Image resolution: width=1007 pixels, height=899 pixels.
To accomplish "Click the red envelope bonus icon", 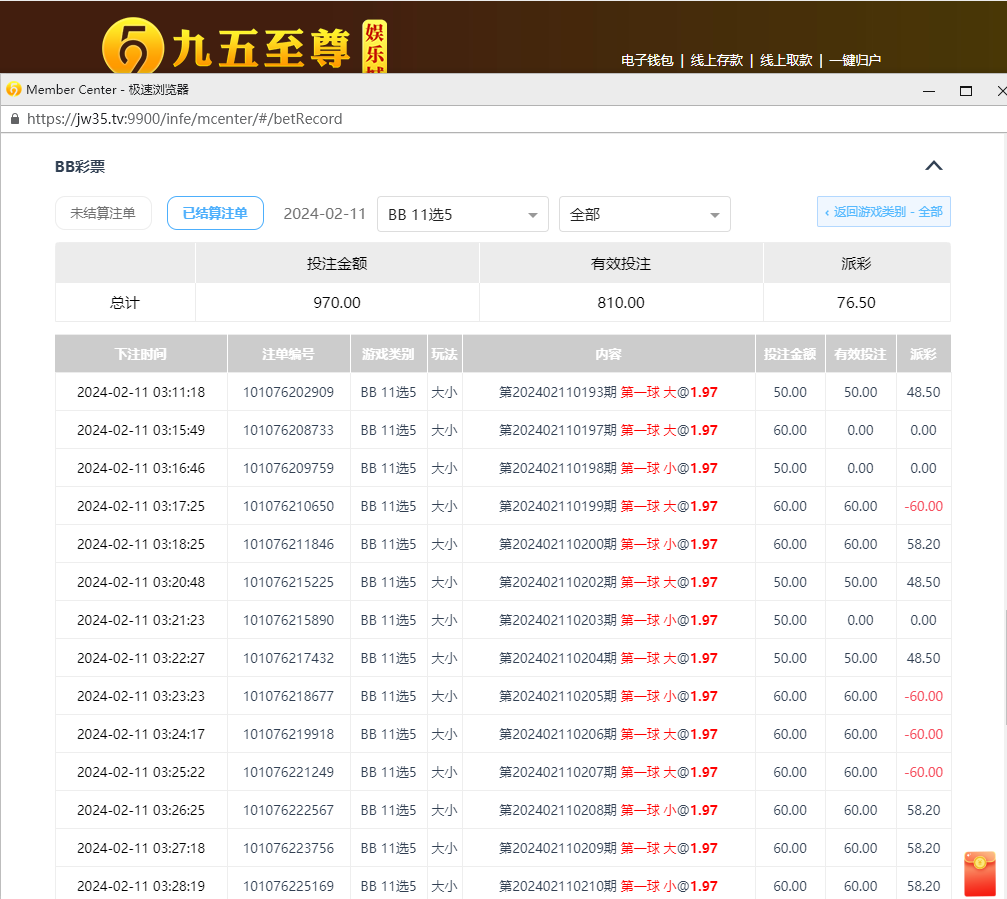I will tap(979, 873).
